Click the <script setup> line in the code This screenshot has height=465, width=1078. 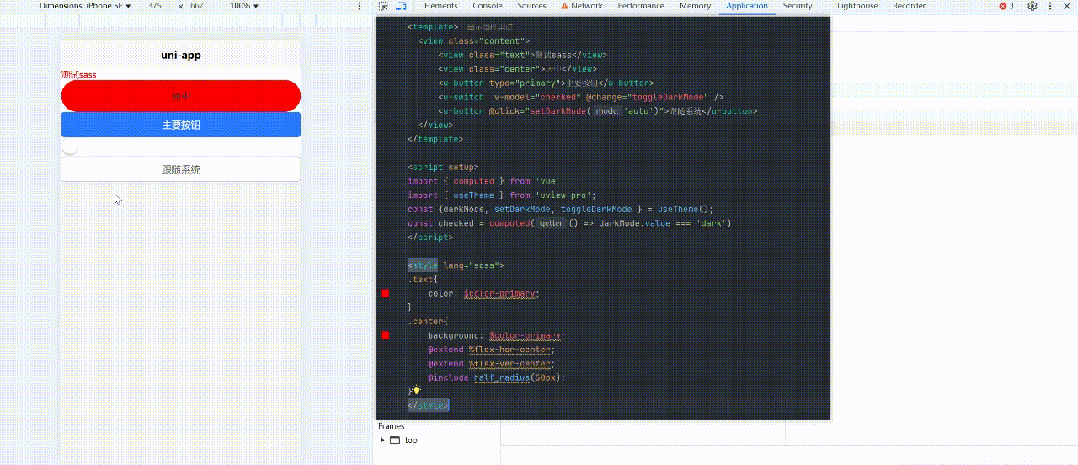(442, 167)
